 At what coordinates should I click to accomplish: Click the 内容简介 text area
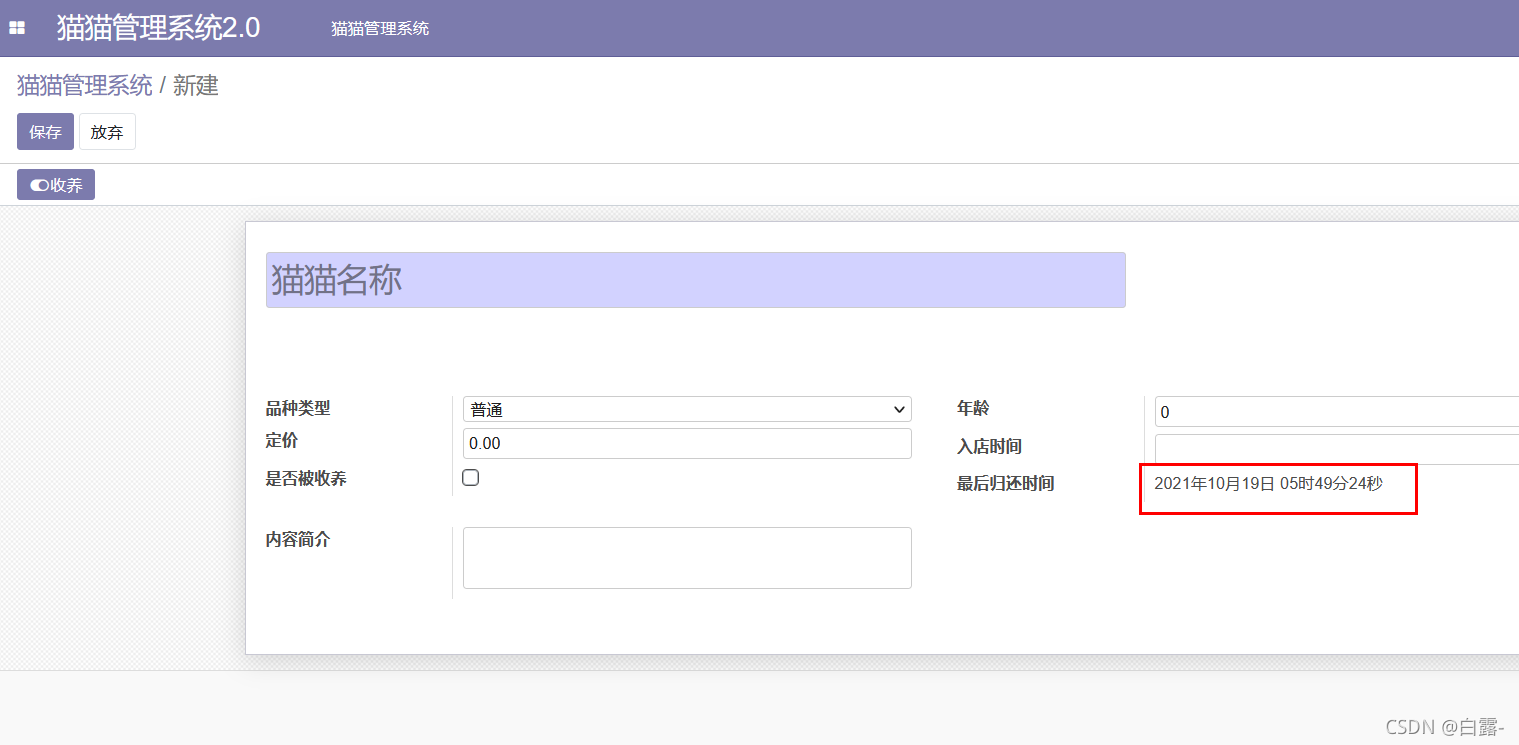(x=687, y=558)
